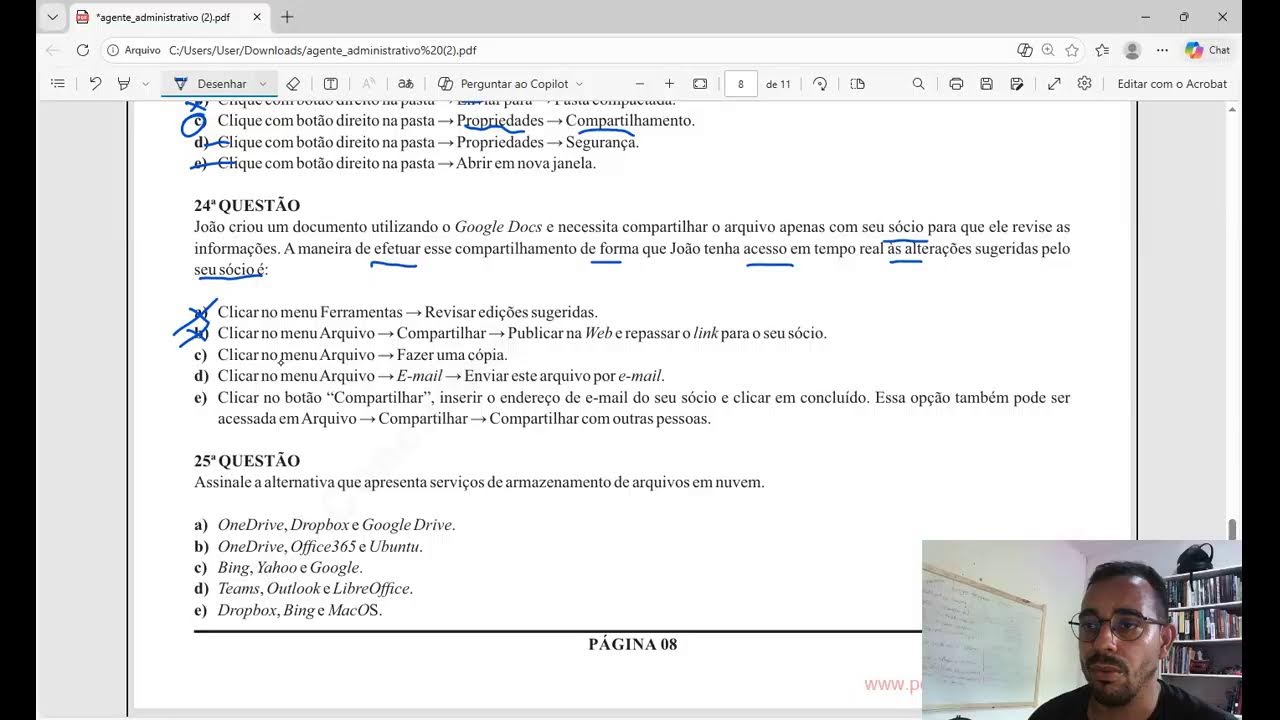Click option 'Fazer uma cópia' text
The width and height of the screenshot is (1280, 720).
(x=452, y=355)
